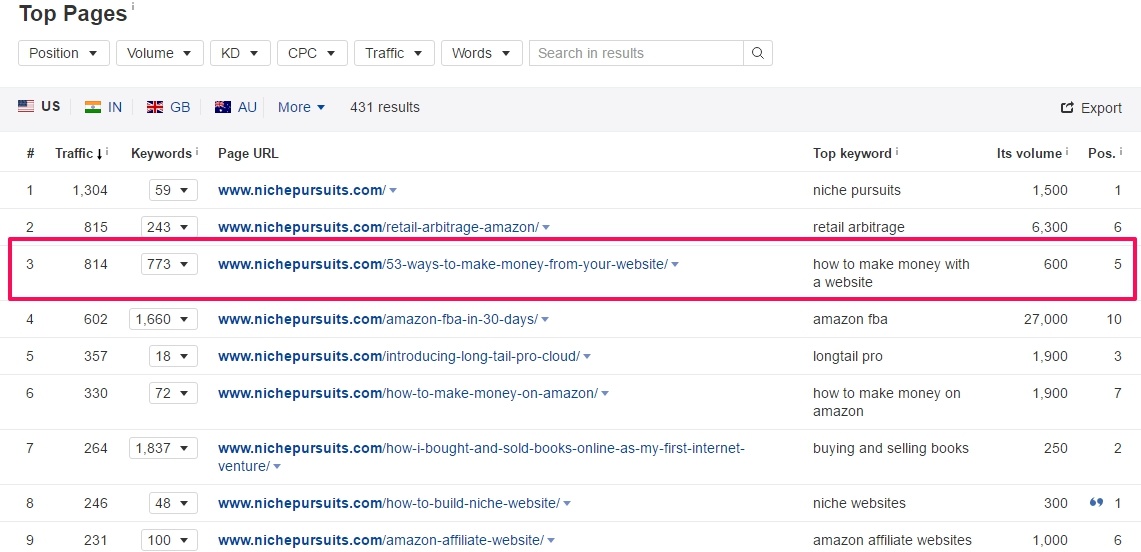Expand the 773 keywords dropdown
The height and width of the screenshot is (552, 1141).
tap(170, 264)
